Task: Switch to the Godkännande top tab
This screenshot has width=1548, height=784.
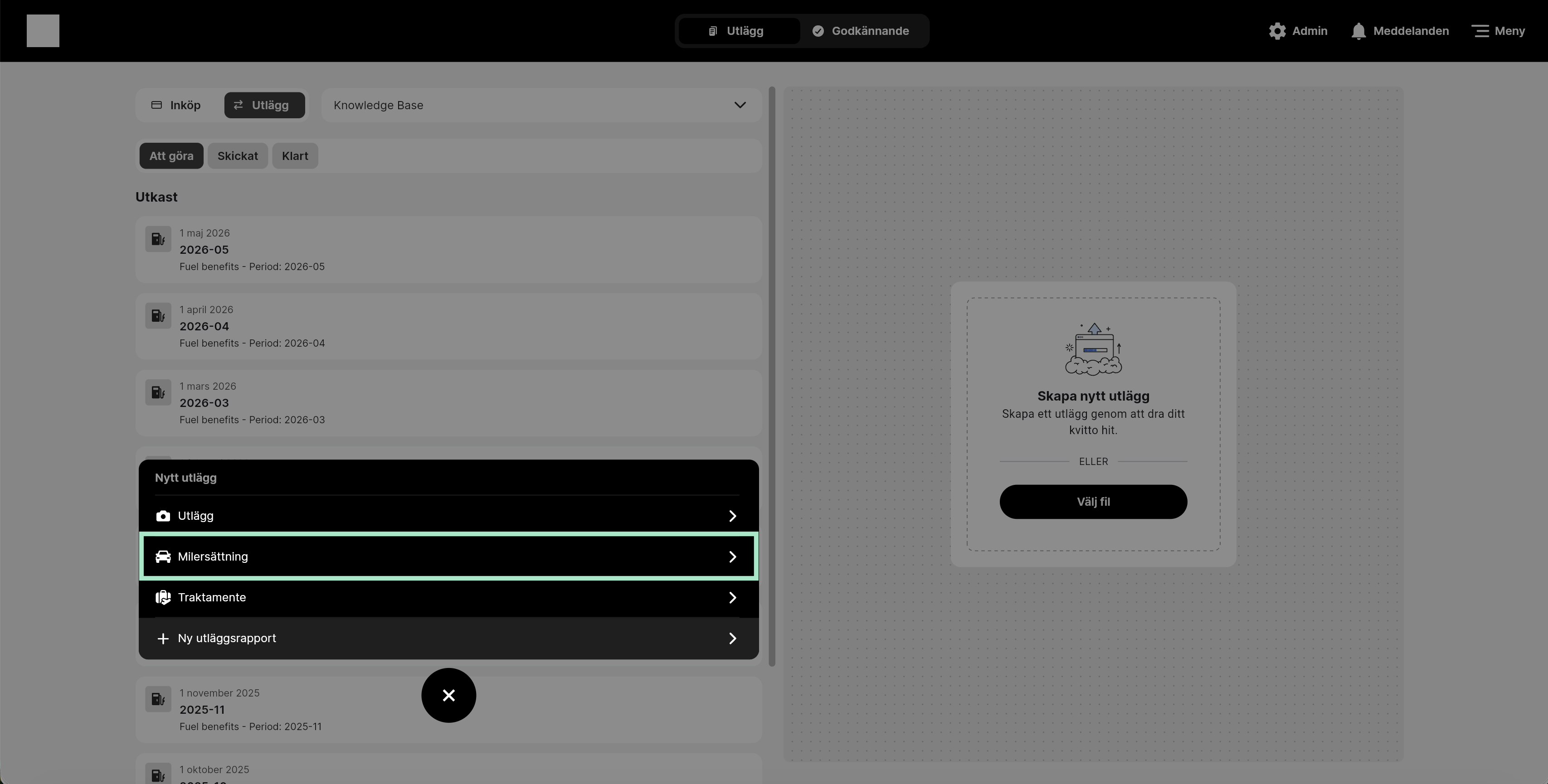Action: coord(861,31)
